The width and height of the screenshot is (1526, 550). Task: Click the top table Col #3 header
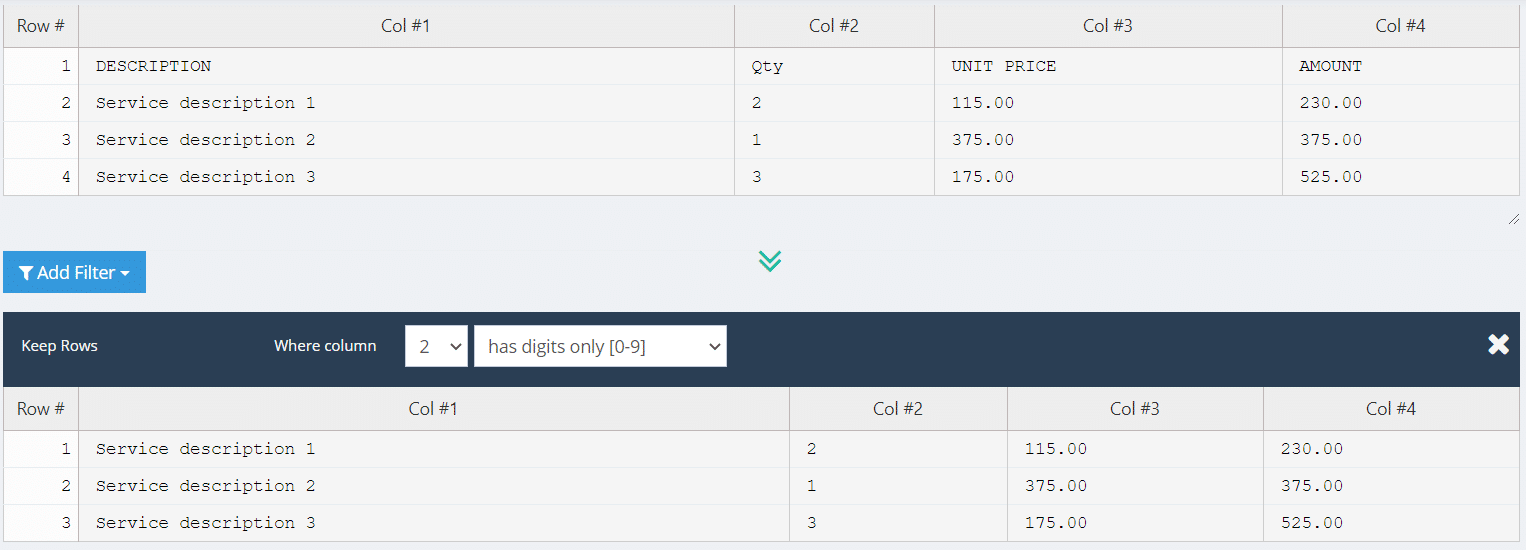1108,26
